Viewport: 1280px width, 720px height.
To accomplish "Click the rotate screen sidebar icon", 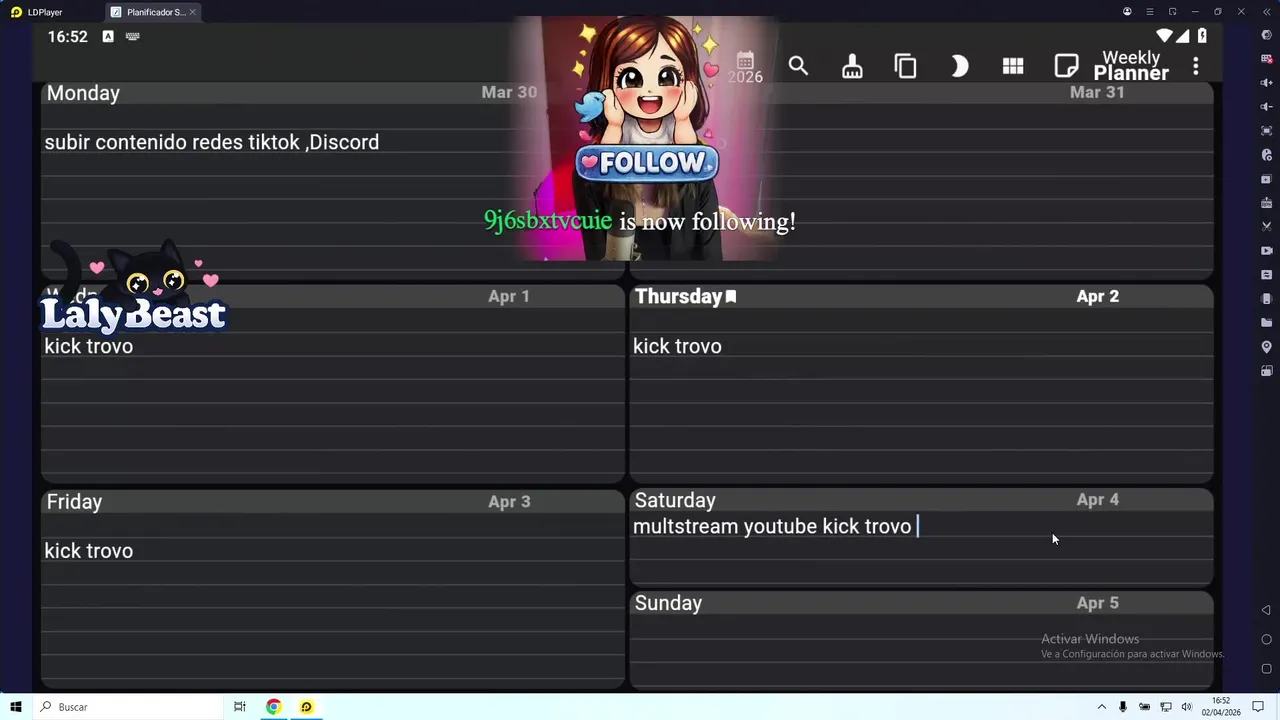I will point(1267,371).
